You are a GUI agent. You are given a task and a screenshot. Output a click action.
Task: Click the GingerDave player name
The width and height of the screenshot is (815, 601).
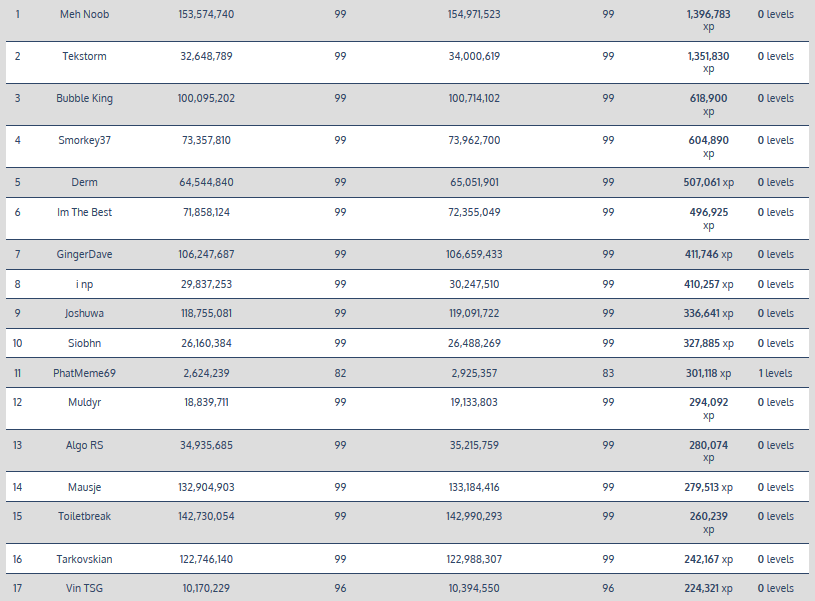(84, 254)
